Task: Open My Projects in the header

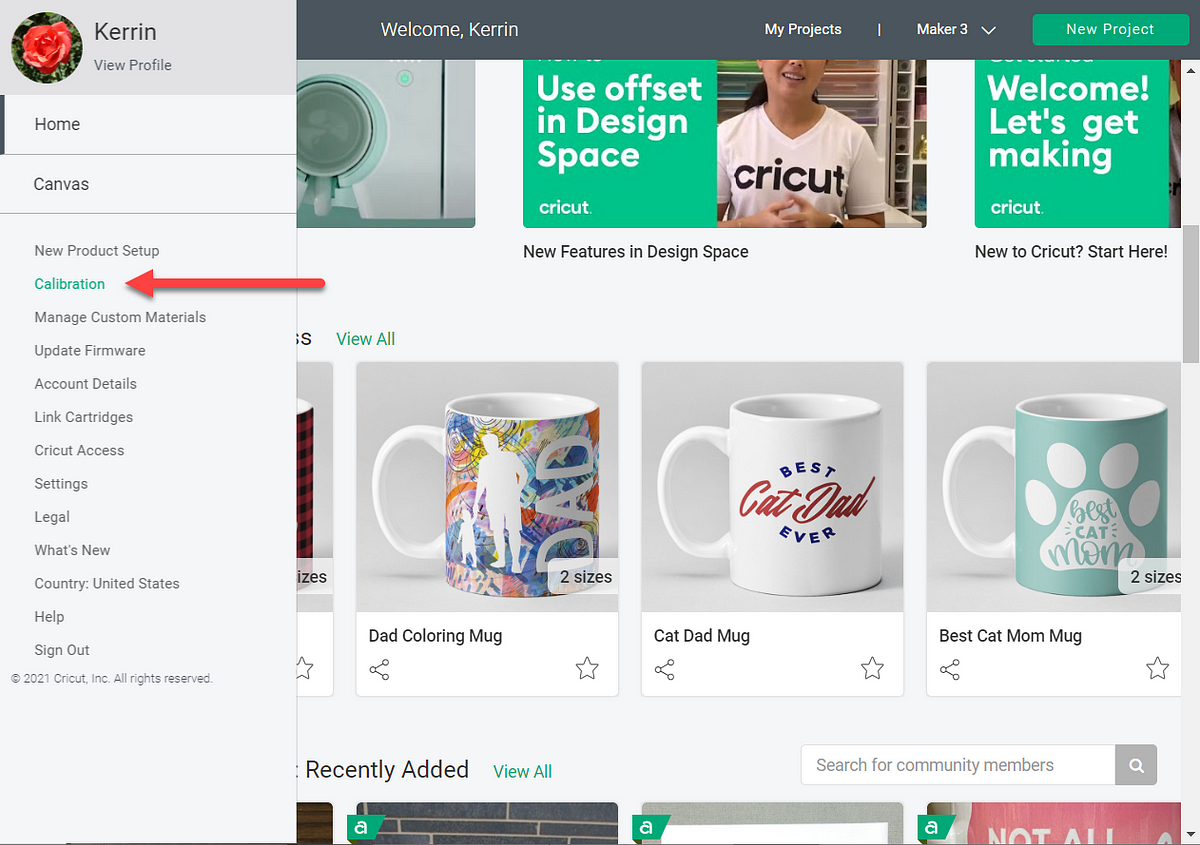Action: 803,30
